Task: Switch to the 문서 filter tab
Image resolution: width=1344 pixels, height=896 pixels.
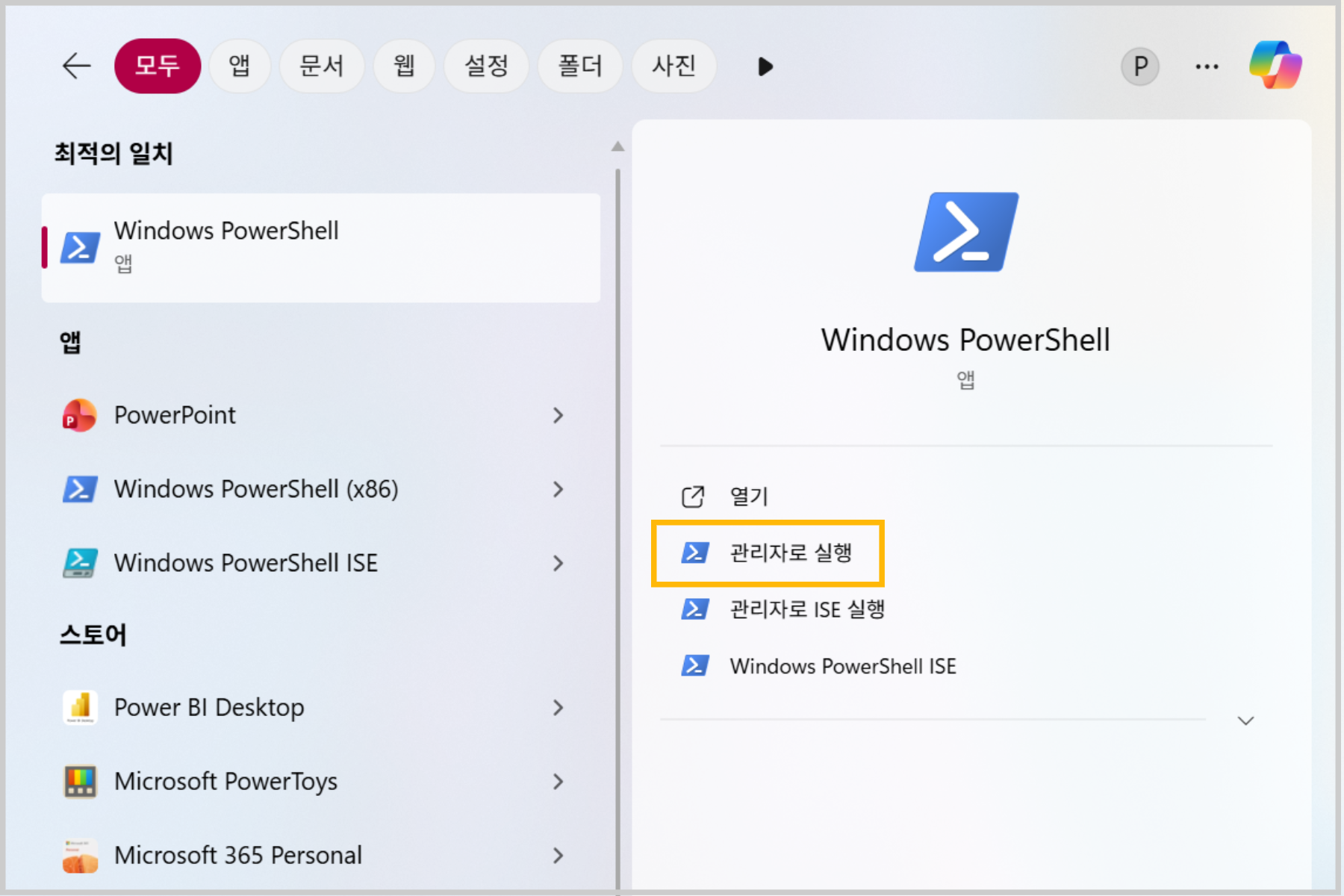Action: (322, 66)
